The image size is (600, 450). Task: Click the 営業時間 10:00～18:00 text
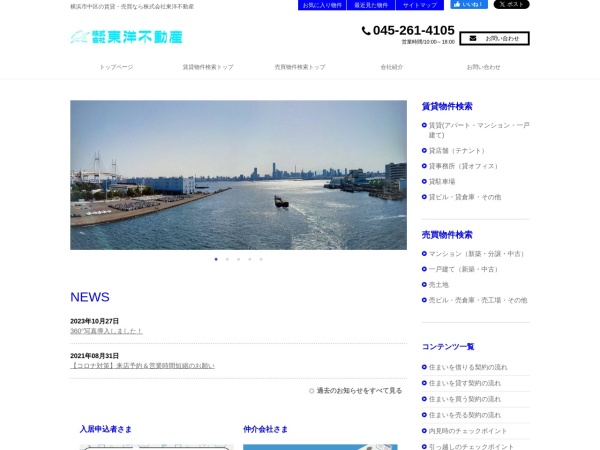click(428, 42)
